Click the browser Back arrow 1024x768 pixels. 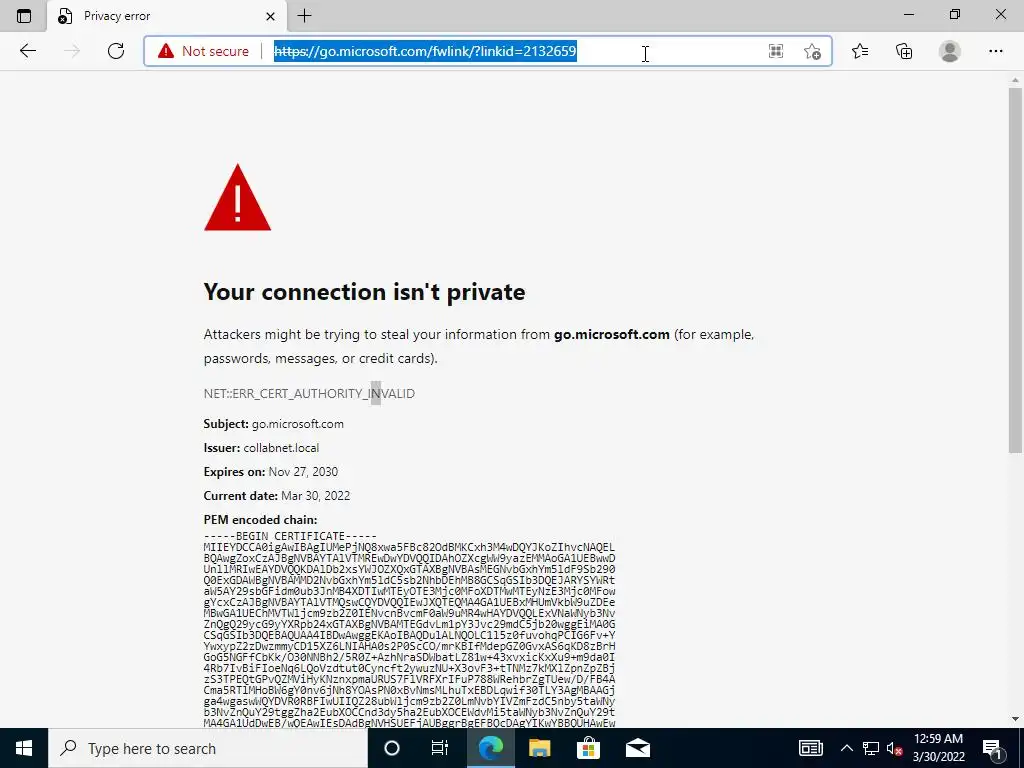pyautogui.click(x=27, y=51)
